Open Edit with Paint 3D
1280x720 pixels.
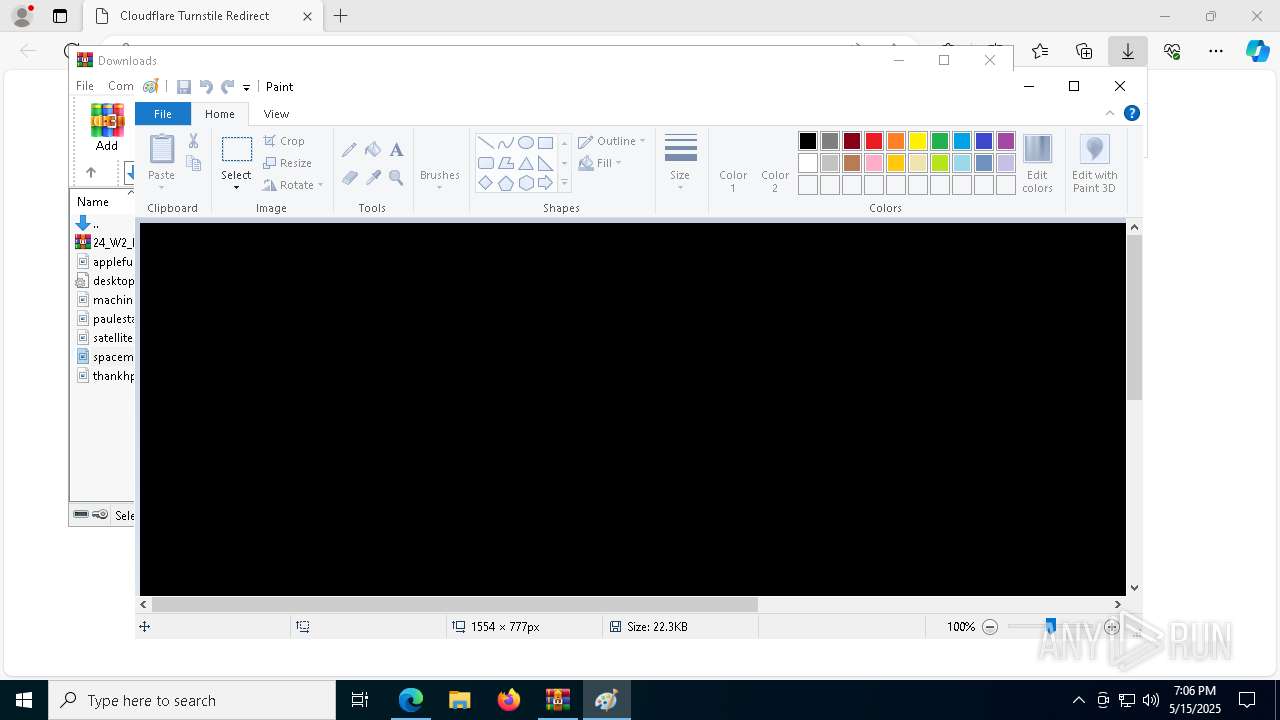1095,163
